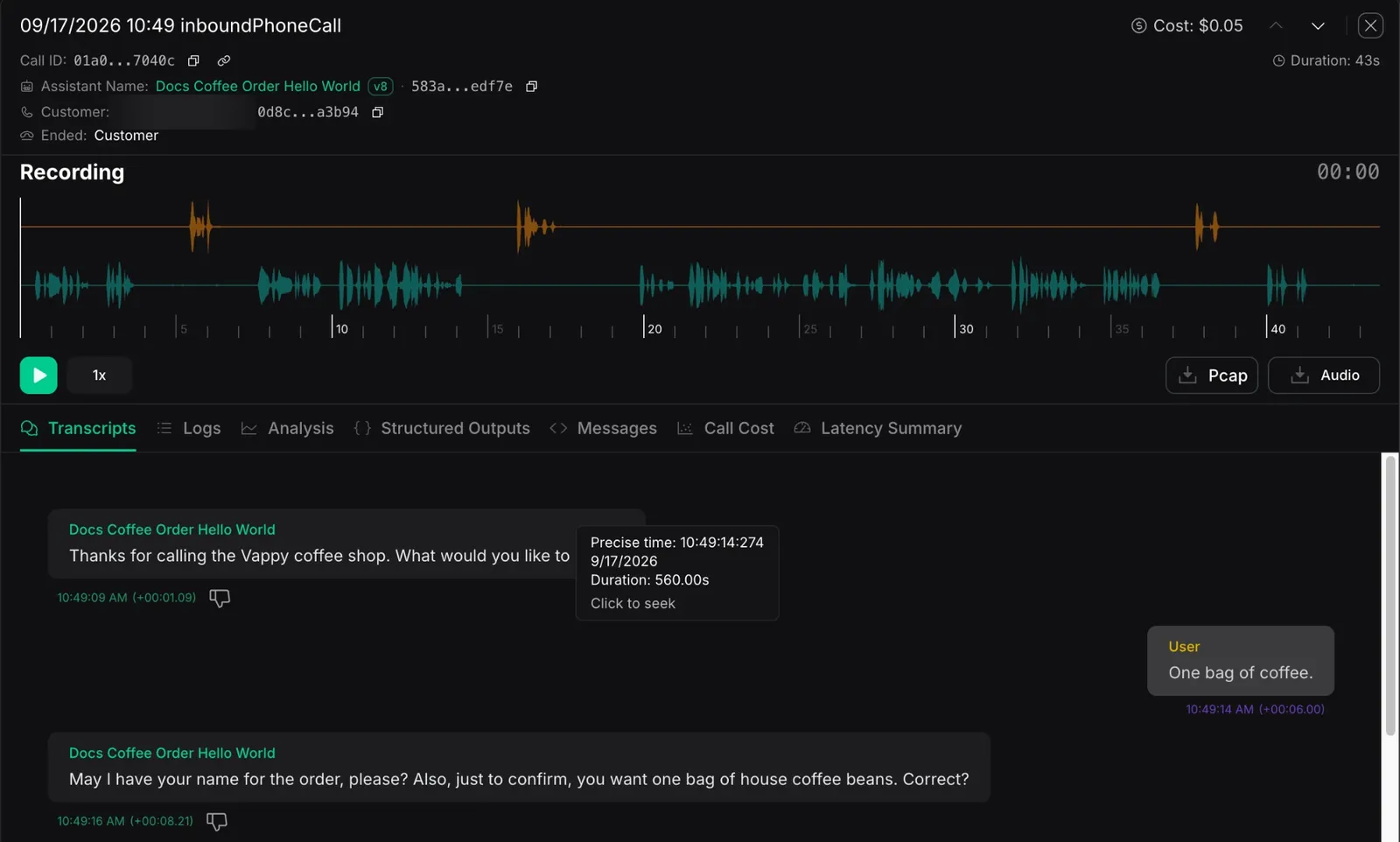
Task: Select the user message "One bag of coffee."
Action: (1241, 661)
